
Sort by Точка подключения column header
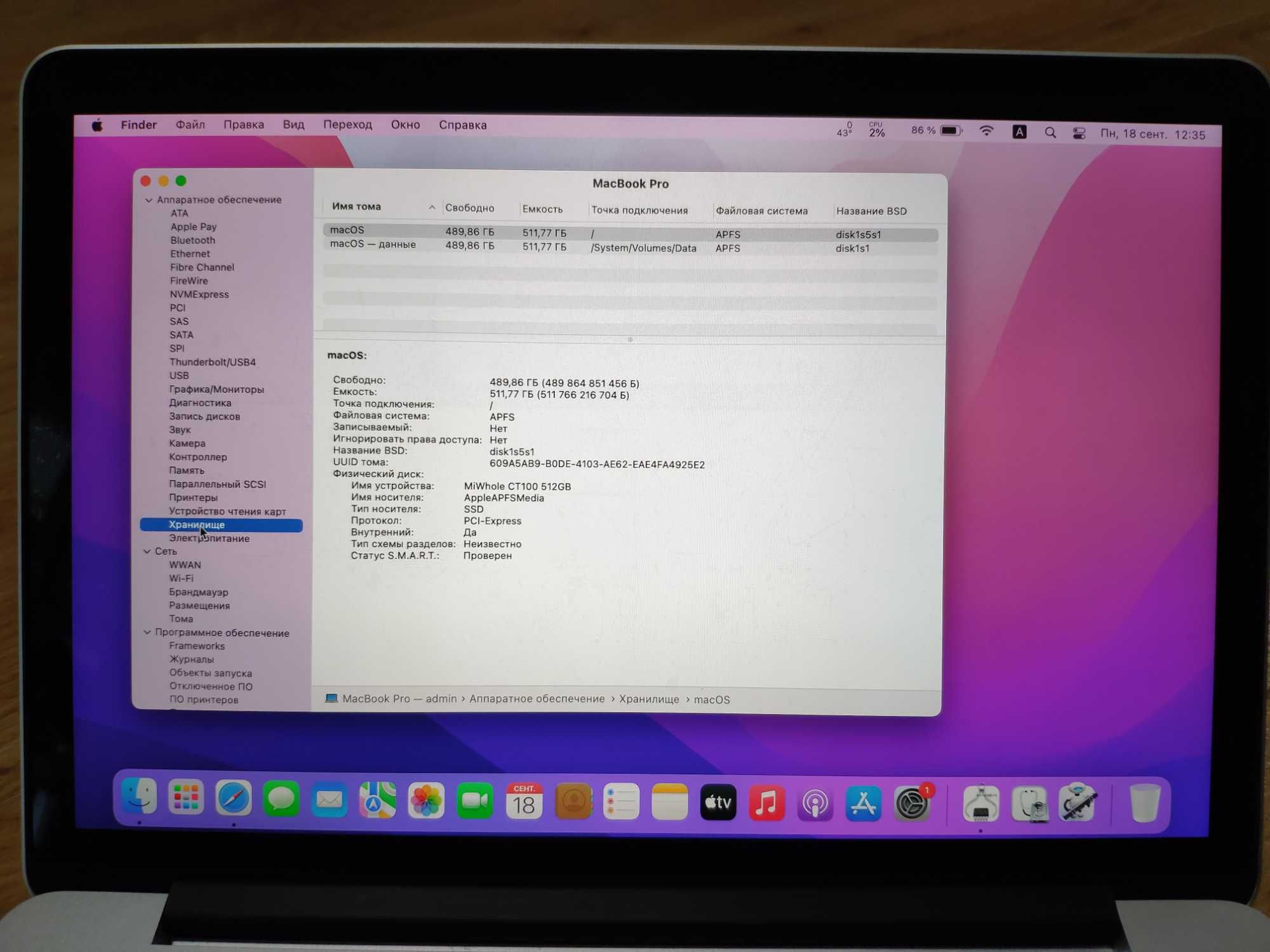(x=639, y=210)
